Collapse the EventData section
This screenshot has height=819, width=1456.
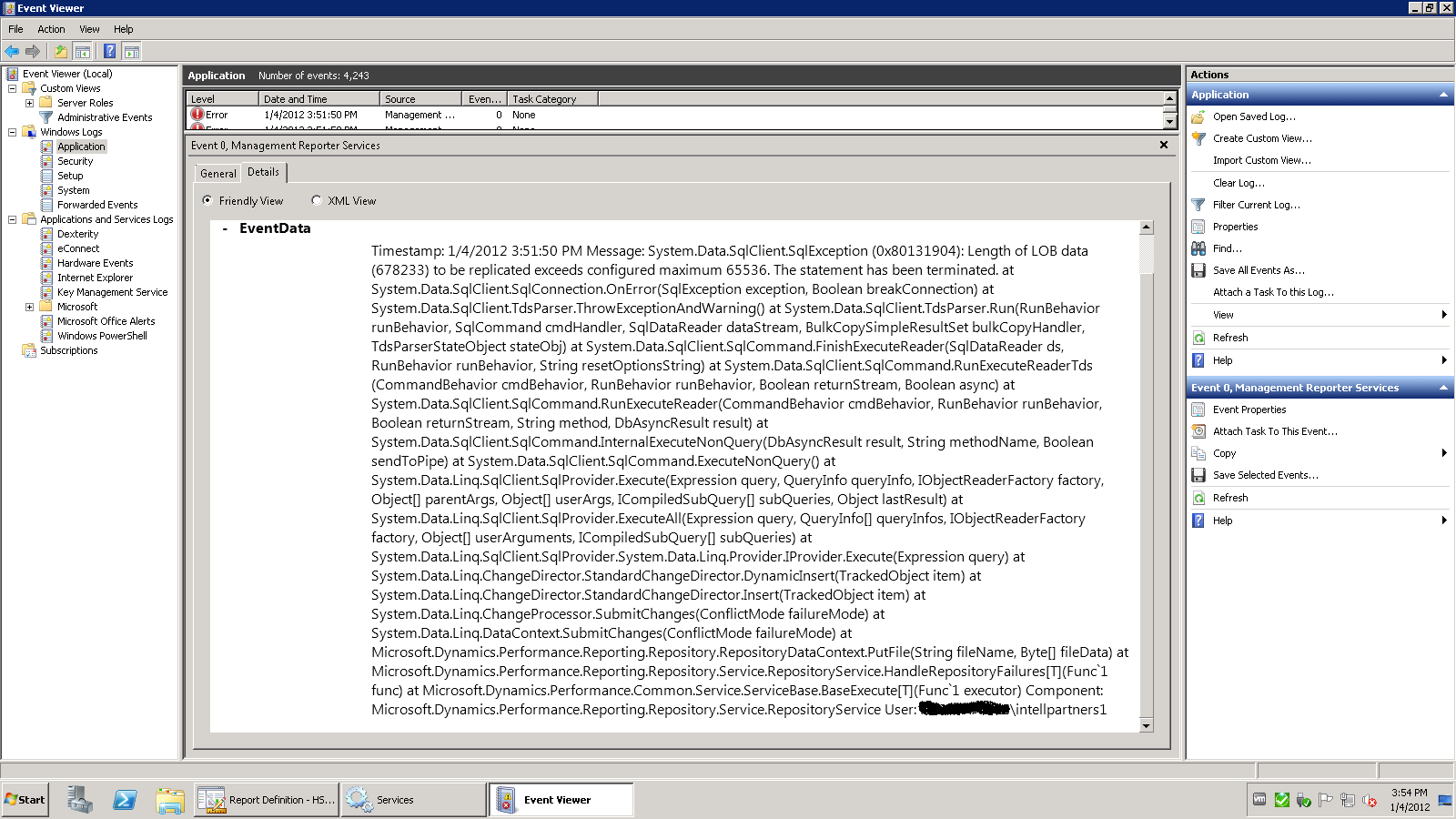(225, 228)
